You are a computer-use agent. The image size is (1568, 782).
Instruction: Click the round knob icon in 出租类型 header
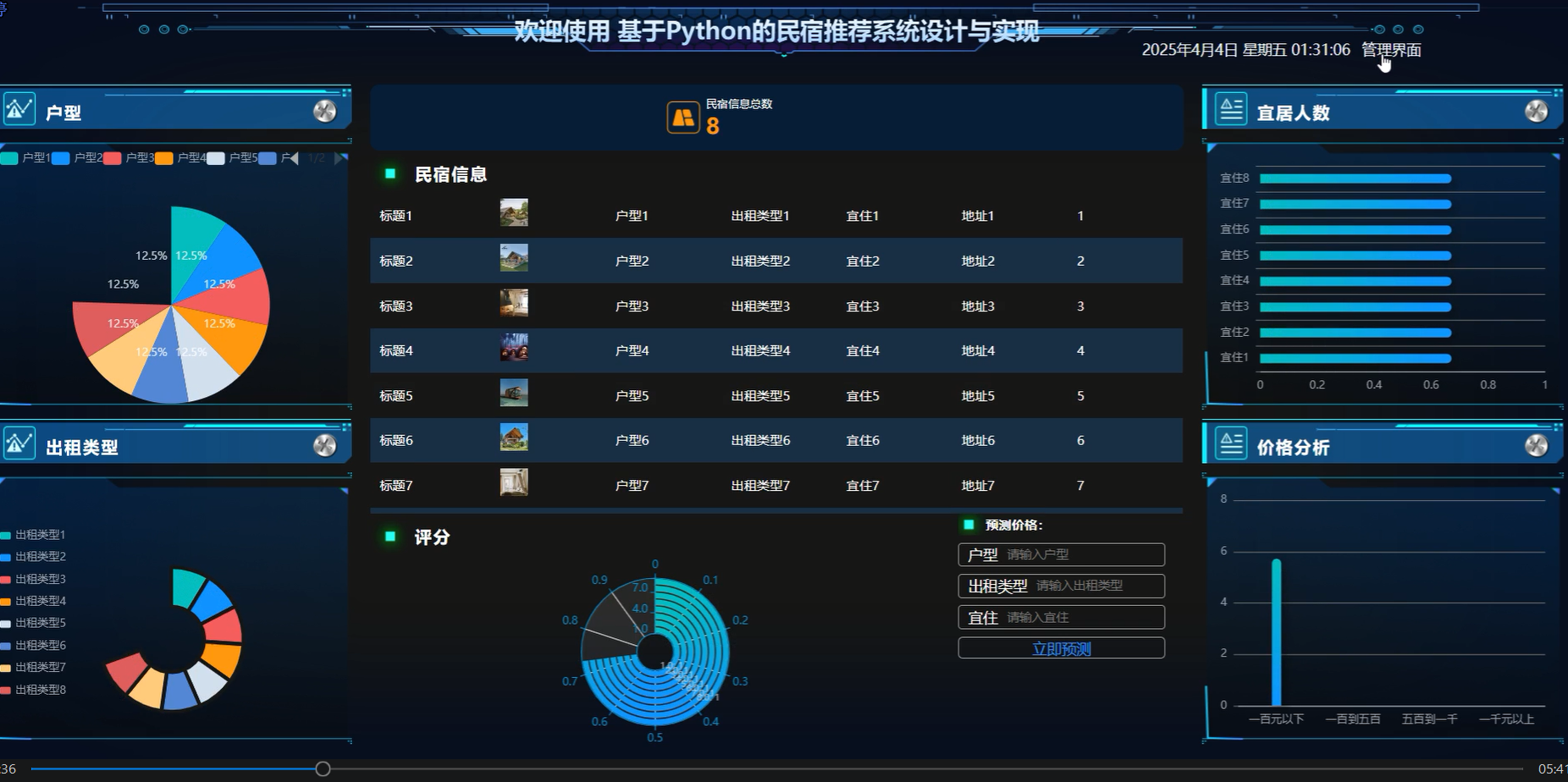(x=325, y=445)
